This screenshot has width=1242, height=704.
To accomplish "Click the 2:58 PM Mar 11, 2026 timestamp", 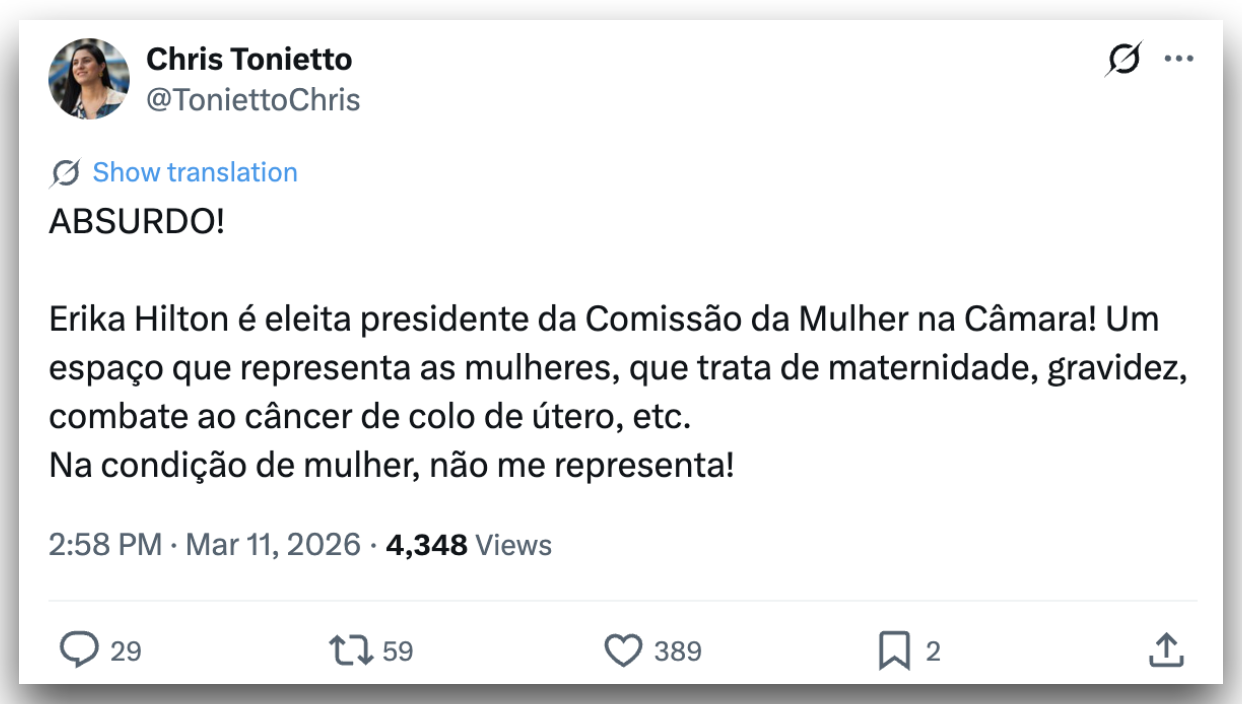I will coord(204,545).
